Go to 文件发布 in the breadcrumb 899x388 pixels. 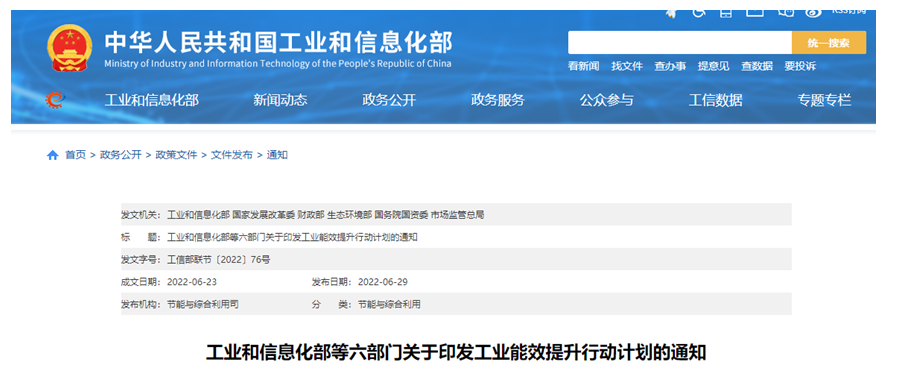[232, 155]
